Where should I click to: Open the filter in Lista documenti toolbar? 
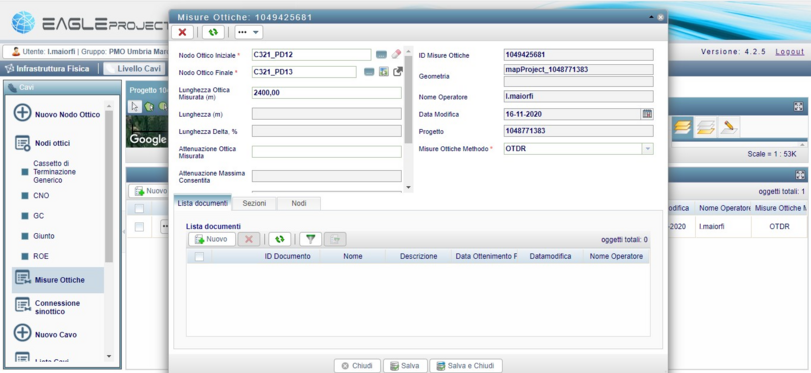[x=310, y=239]
